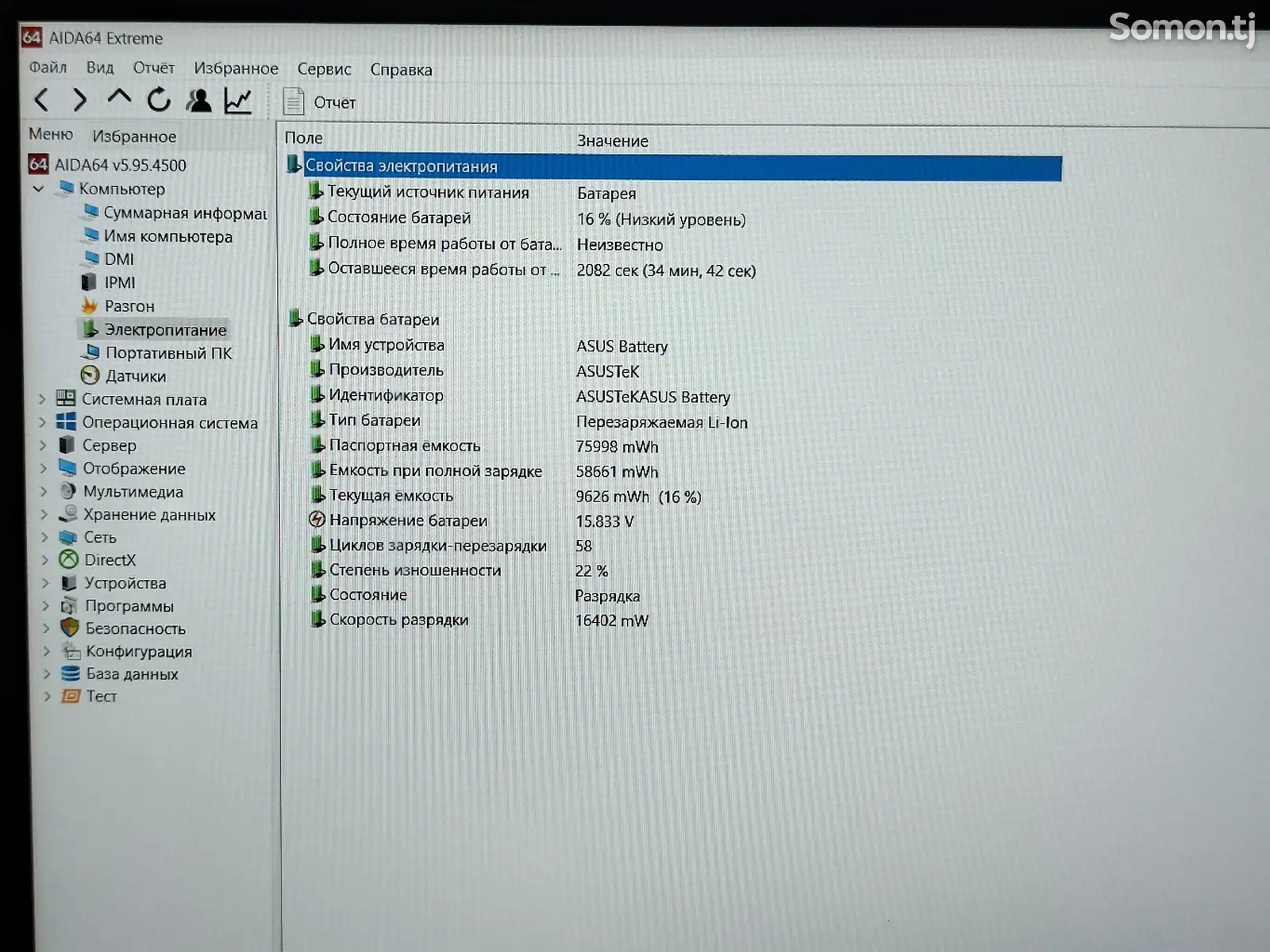Open the Избранное menu in menu bar

pos(236,69)
